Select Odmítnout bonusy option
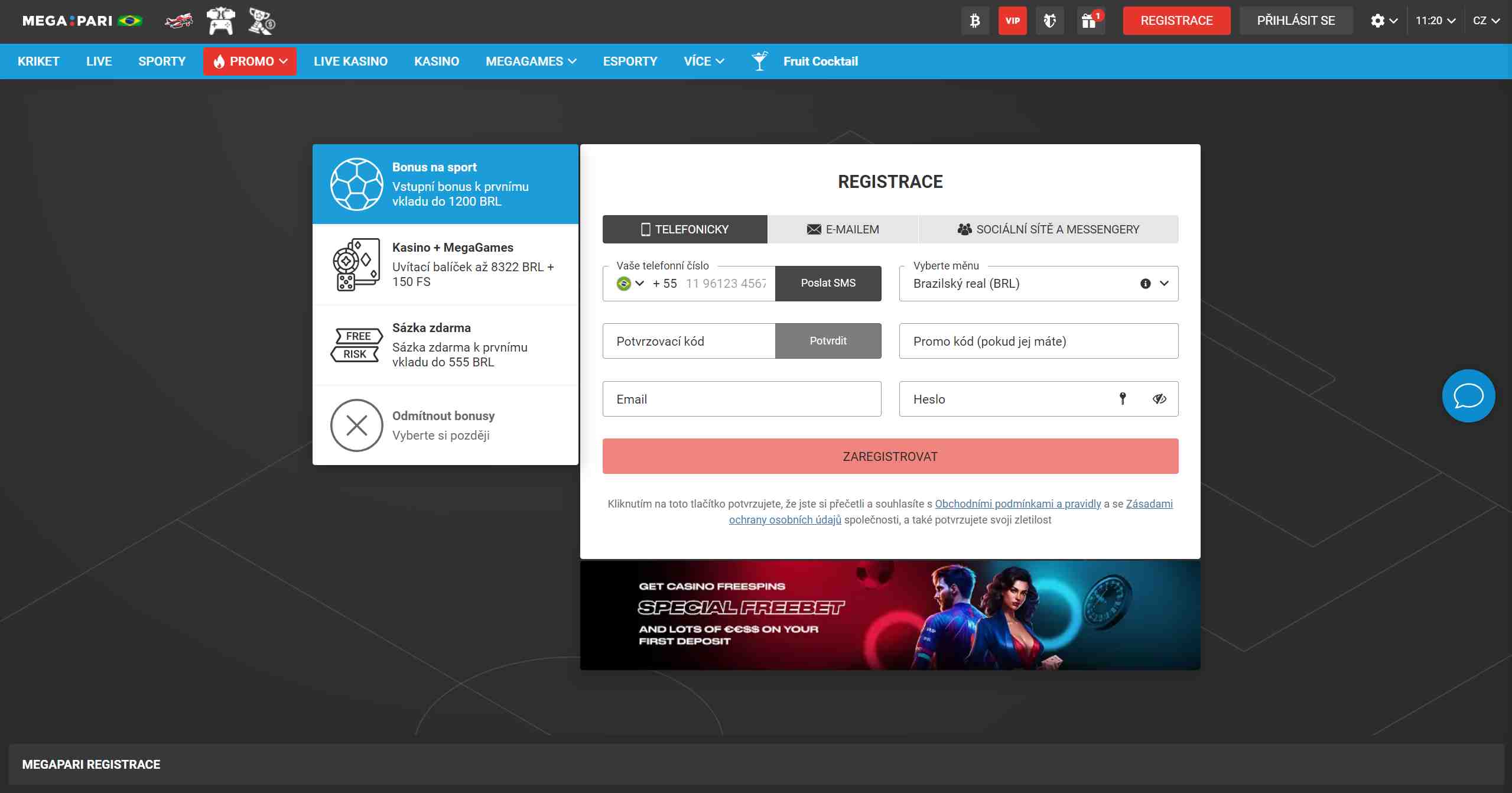 click(445, 425)
